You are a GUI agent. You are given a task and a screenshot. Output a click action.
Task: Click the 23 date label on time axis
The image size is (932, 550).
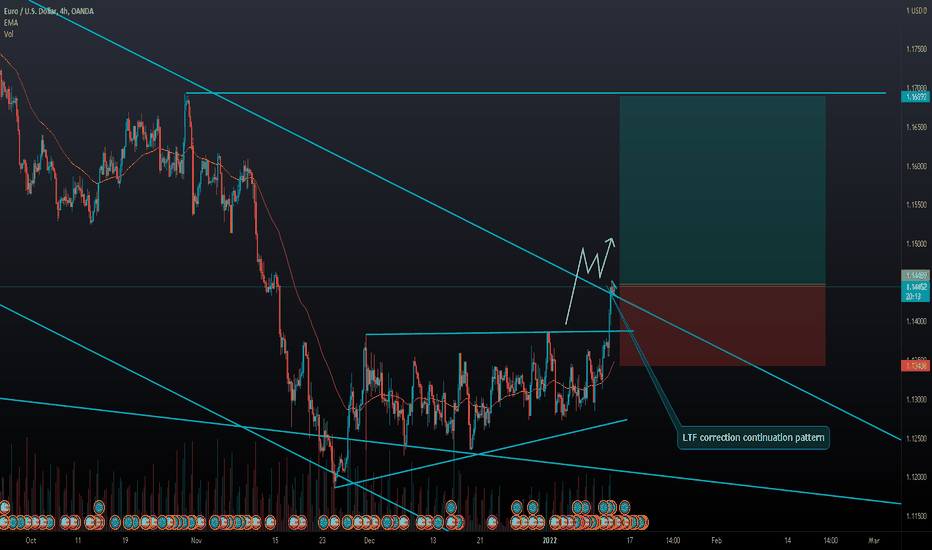point(322,540)
